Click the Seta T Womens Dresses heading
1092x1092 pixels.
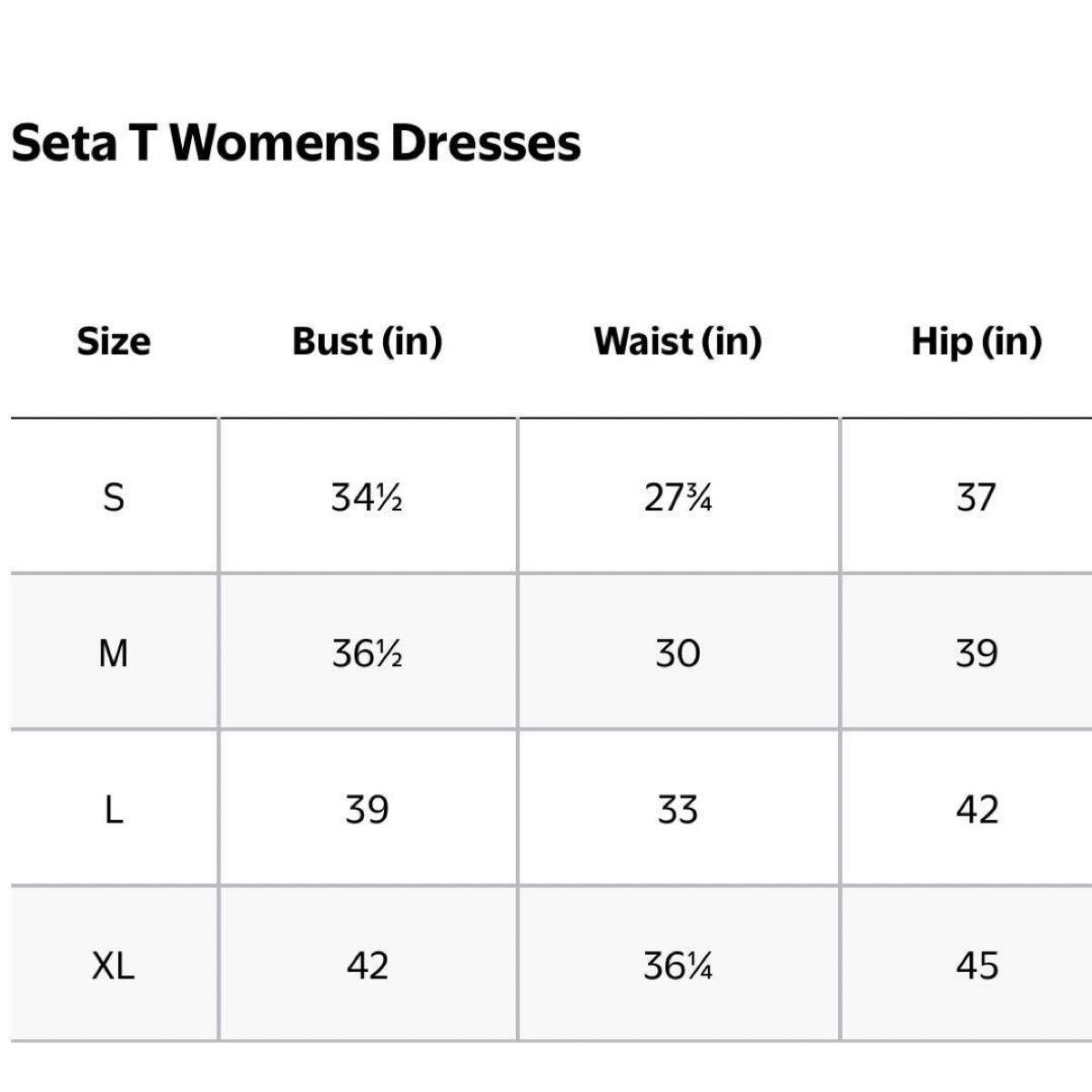(x=296, y=143)
